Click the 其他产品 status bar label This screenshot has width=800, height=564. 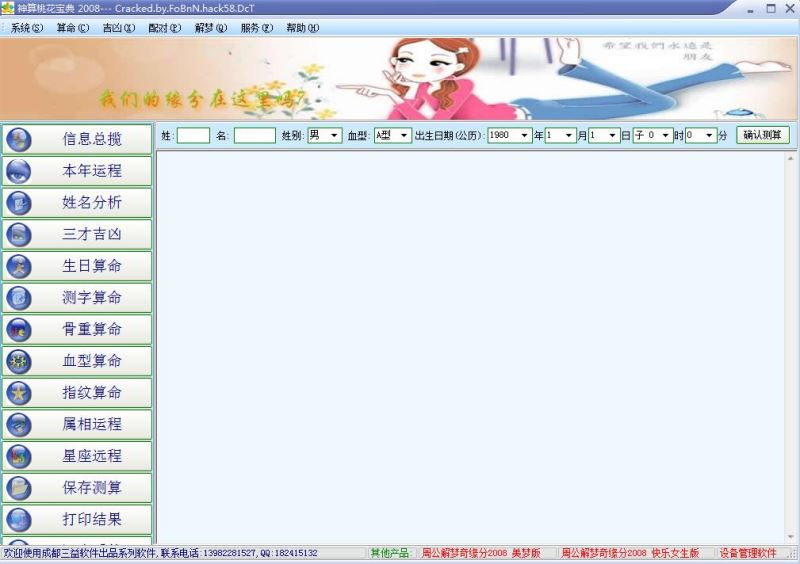390,553
